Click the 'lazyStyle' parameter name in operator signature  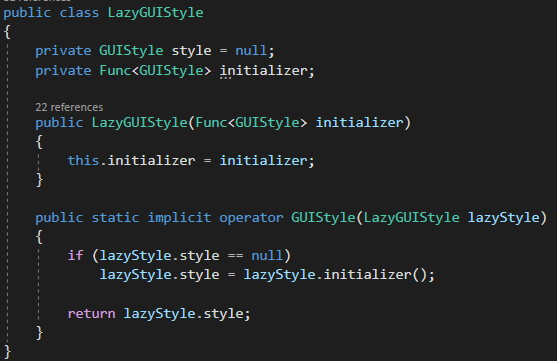[x=504, y=217]
